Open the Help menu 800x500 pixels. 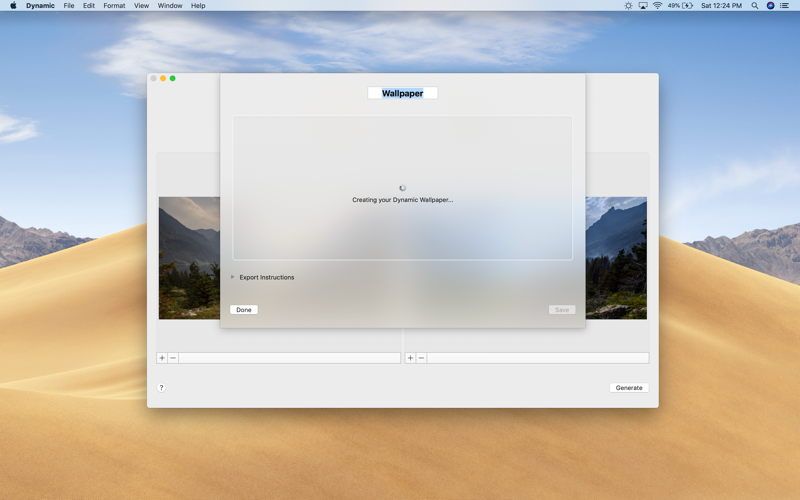coord(198,6)
